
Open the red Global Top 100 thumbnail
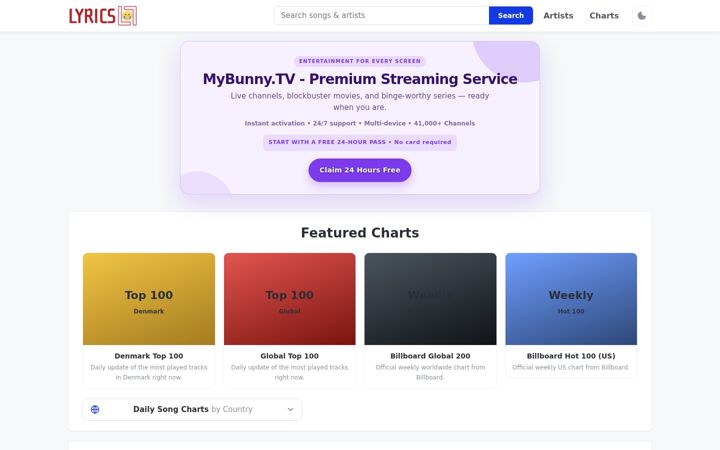point(289,299)
